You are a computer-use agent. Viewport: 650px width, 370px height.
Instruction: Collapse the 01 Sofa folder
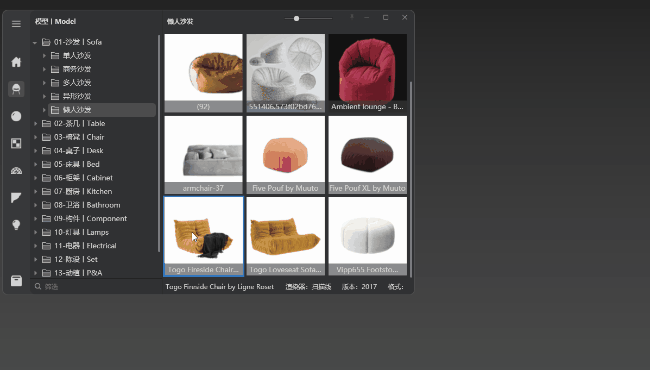click(x=35, y=42)
